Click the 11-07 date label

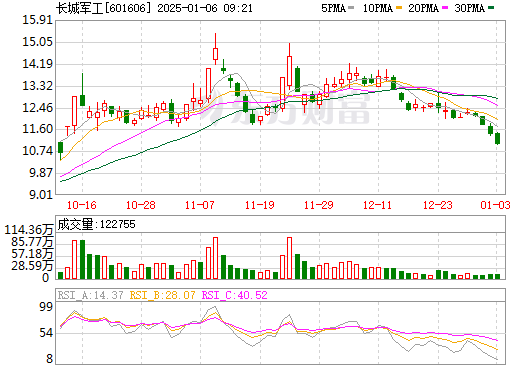tap(200, 205)
